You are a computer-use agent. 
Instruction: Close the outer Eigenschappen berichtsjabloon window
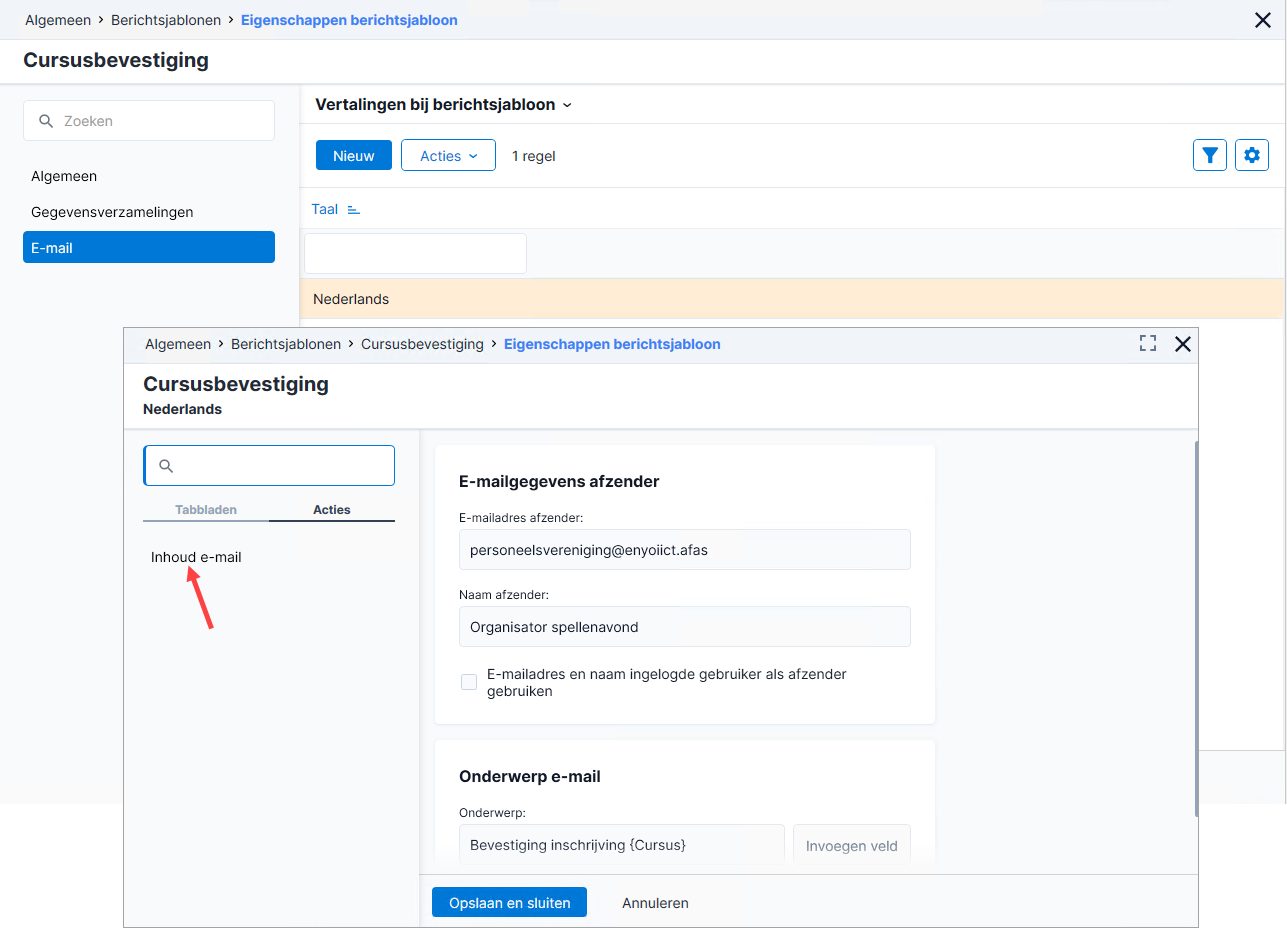(x=1263, y=20)
